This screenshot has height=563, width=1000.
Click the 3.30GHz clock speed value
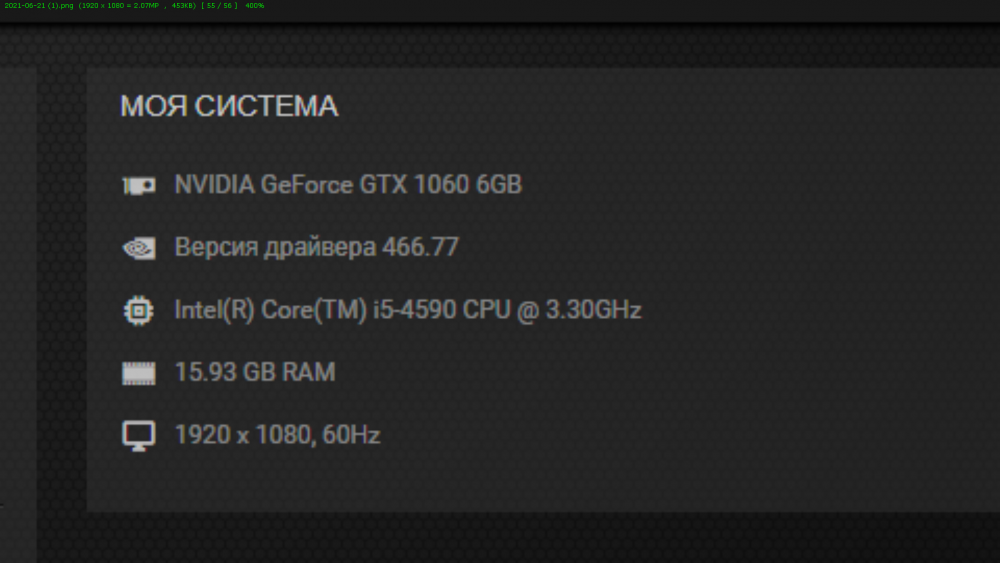click(594, 310)
